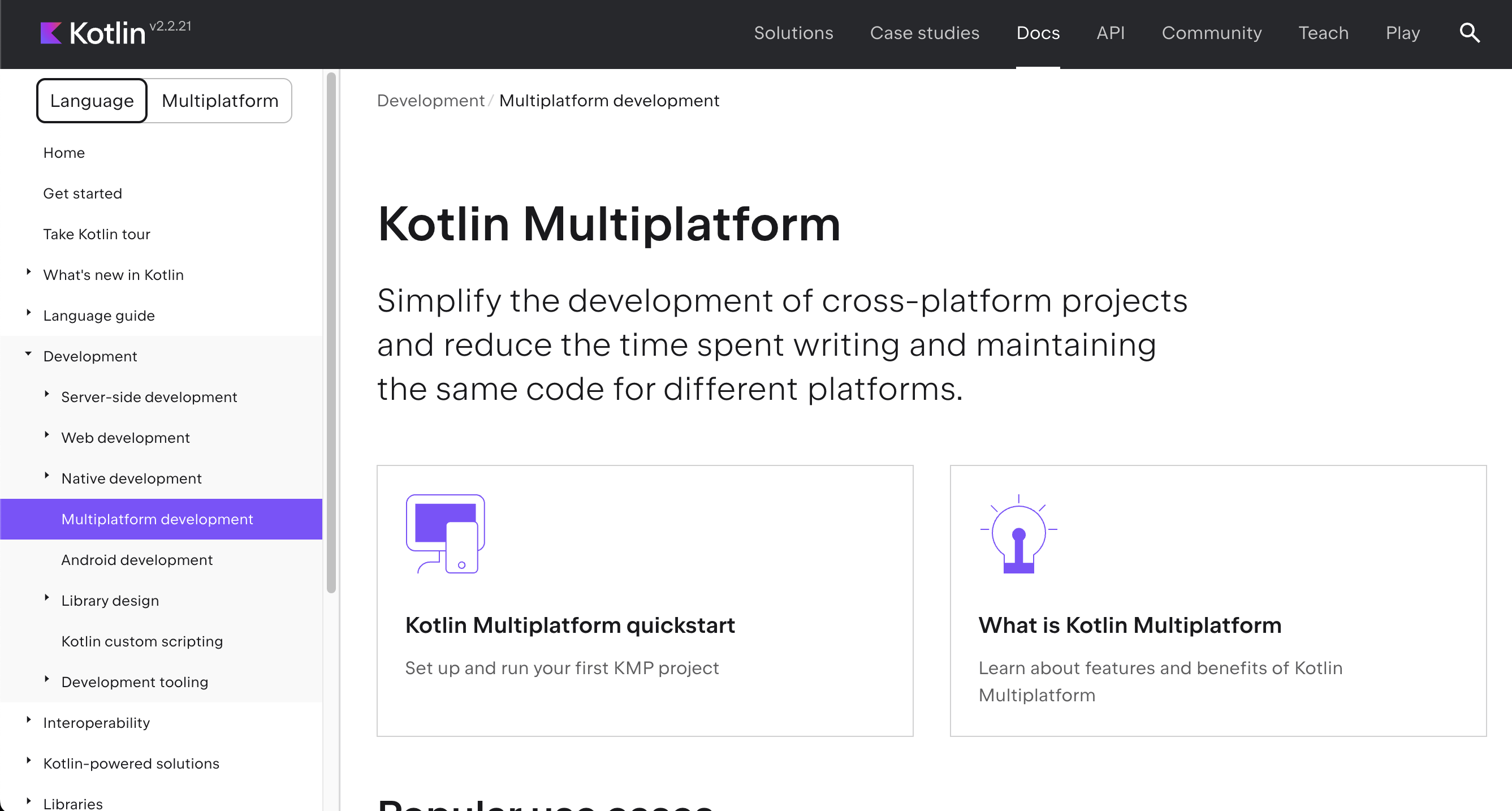1512x811 pixels.
Task: Open Library design label in sidebar
Action: click(x=110, y=601)
